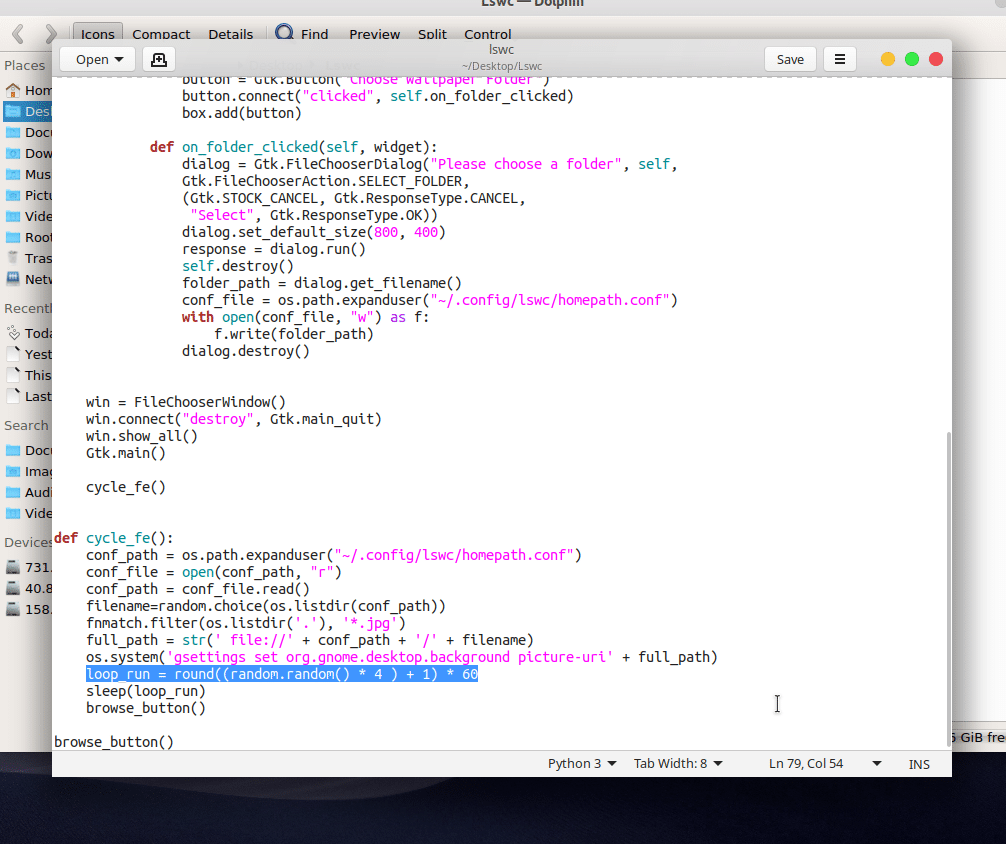Search for Documents in sidebar
The image size is (1006, 844).
point(28,451)
